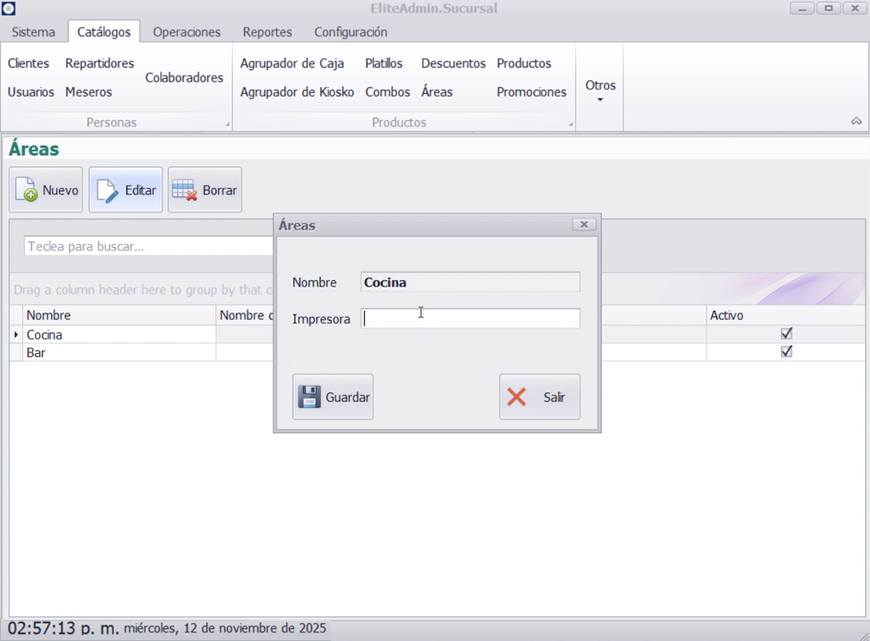Close the Áreas dialog with X
Image resolution: width=870 pixels, height=641 pixels.
click(x=584, y=225)
